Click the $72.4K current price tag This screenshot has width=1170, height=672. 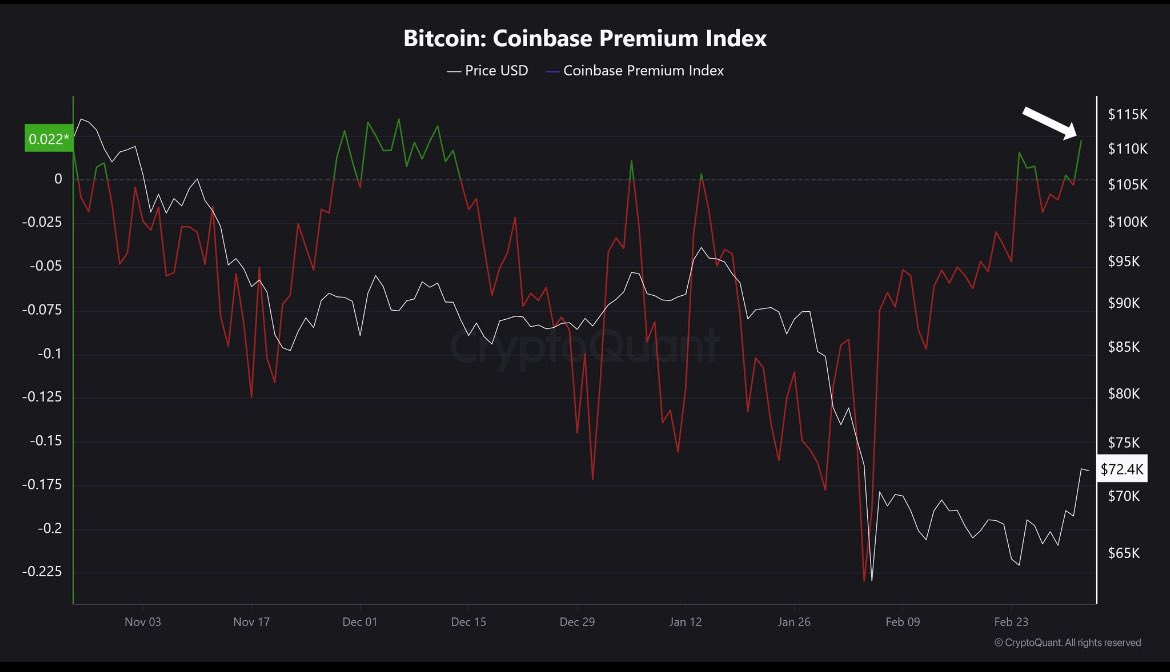(1121, 468)
